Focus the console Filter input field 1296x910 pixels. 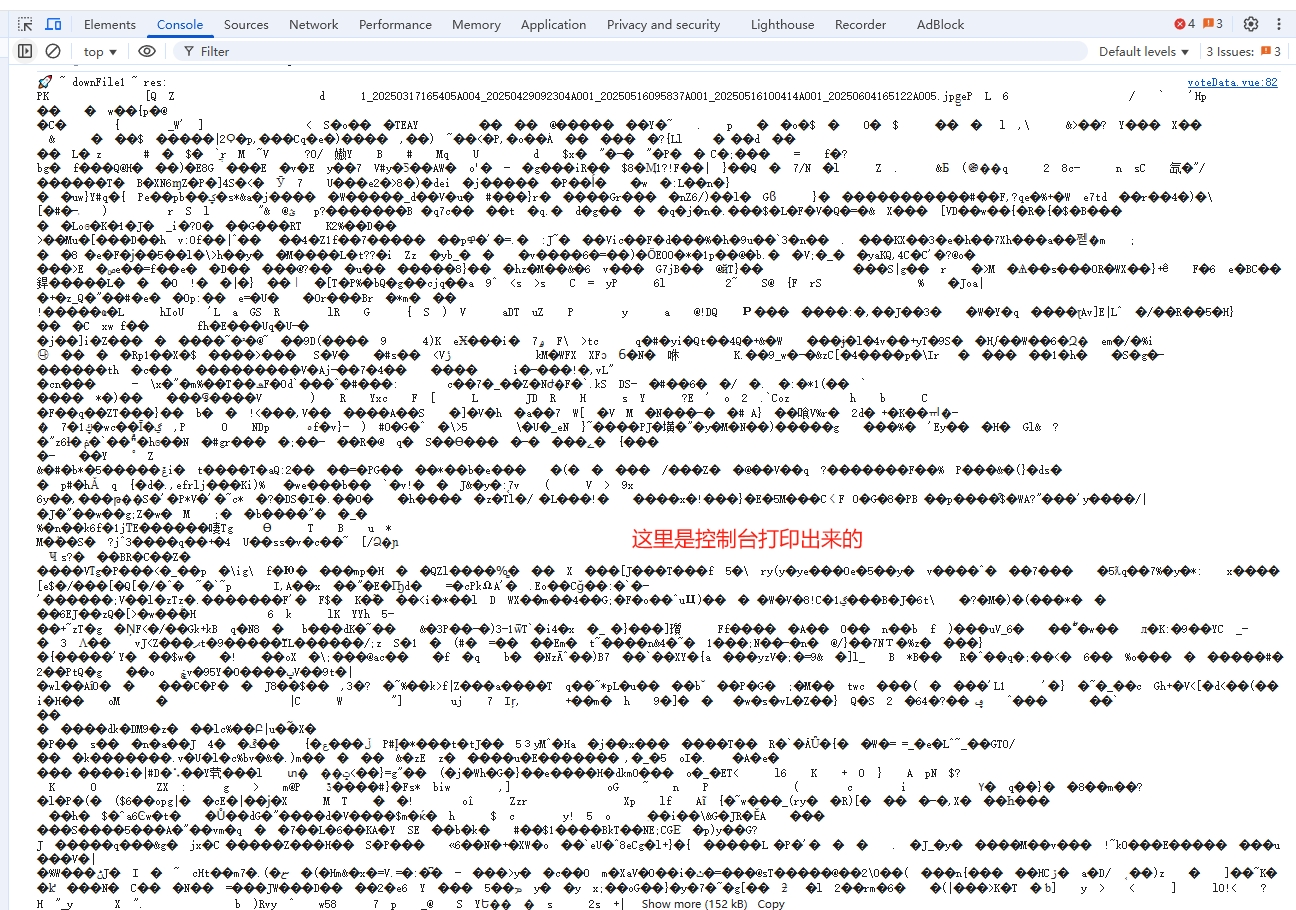(x=630, y=51)
